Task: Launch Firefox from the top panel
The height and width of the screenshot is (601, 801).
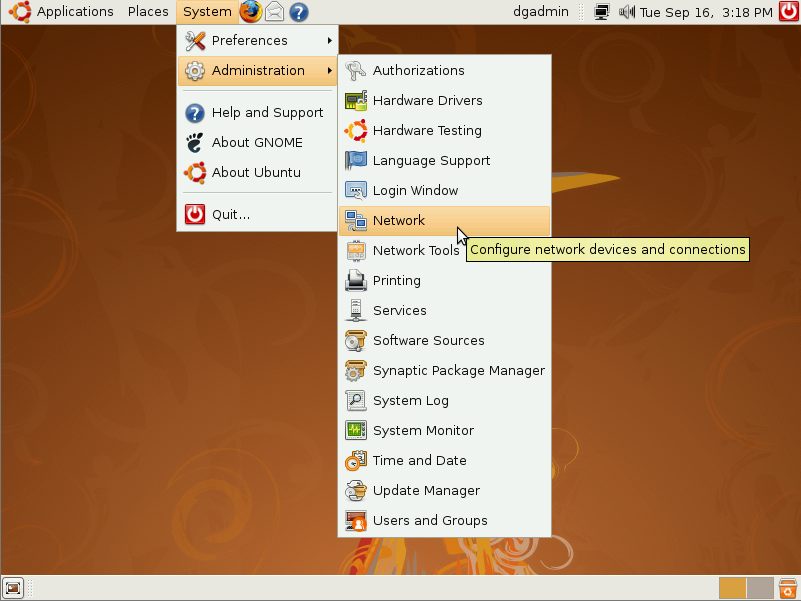Action: [x=250, y=12]
